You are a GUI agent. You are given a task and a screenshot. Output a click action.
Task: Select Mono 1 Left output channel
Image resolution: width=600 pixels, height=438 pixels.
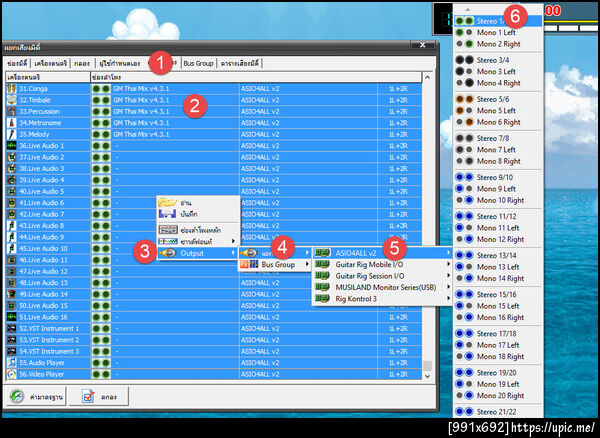tap(497, 33)
